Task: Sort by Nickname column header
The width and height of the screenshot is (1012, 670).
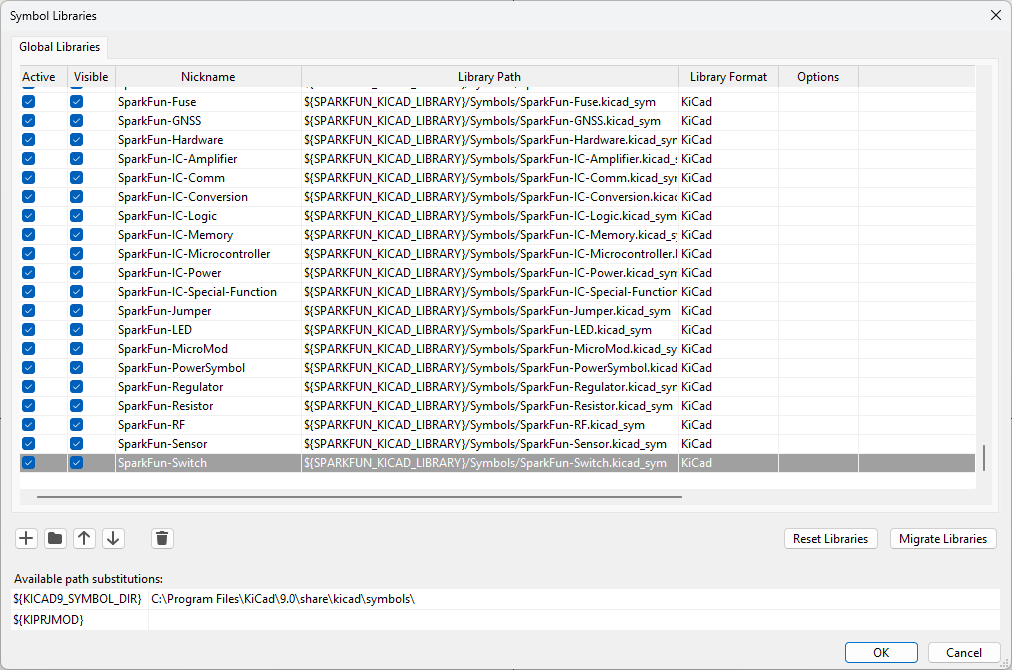Action: [208, 77]
